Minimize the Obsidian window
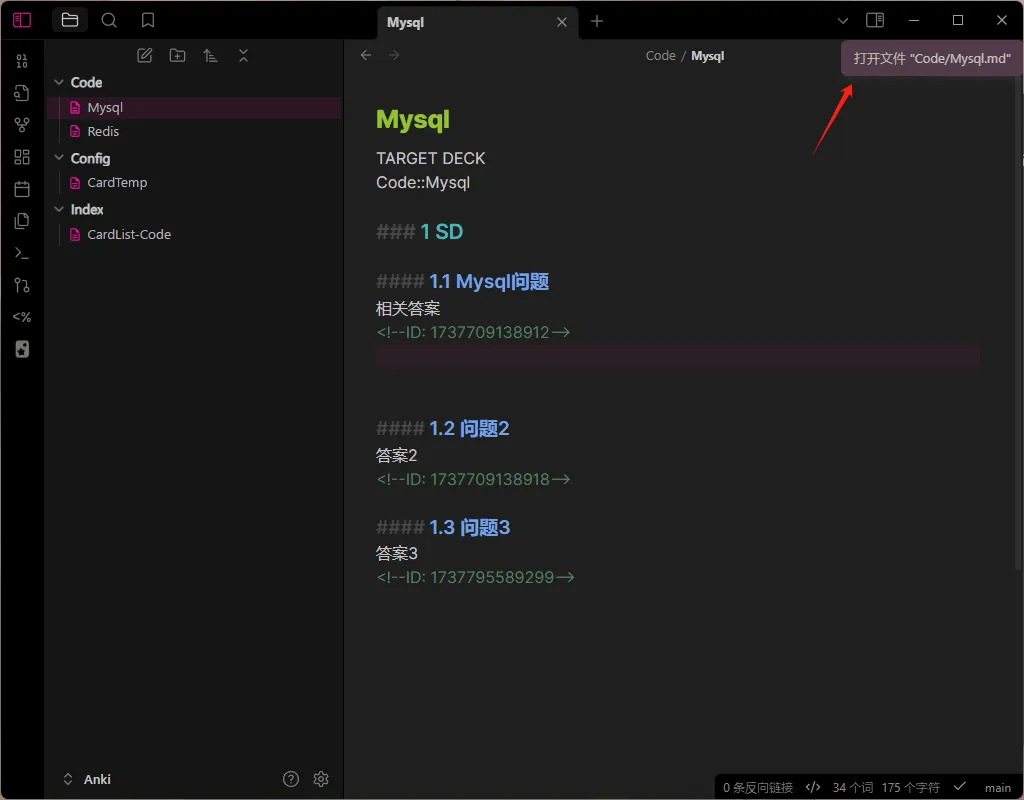The height and width of the screenshot is (800, 1024). [x=914, y=21]
